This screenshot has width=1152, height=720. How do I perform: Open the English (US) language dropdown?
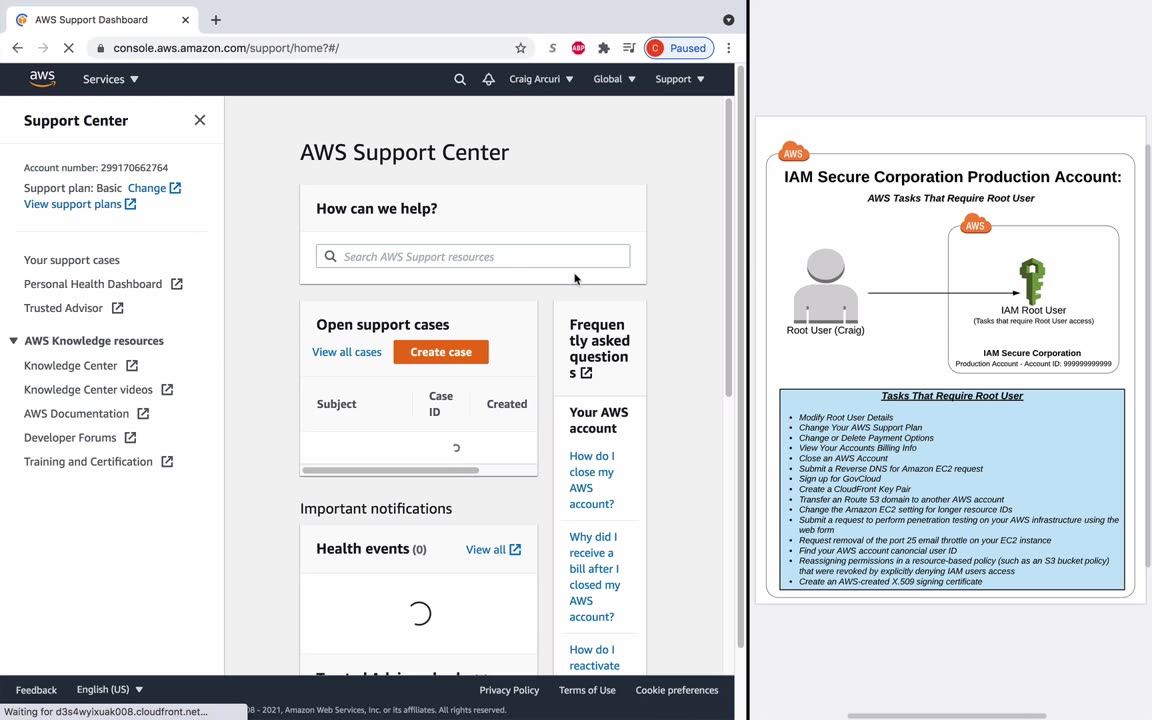pyautogui.click(x=109, y=690)
